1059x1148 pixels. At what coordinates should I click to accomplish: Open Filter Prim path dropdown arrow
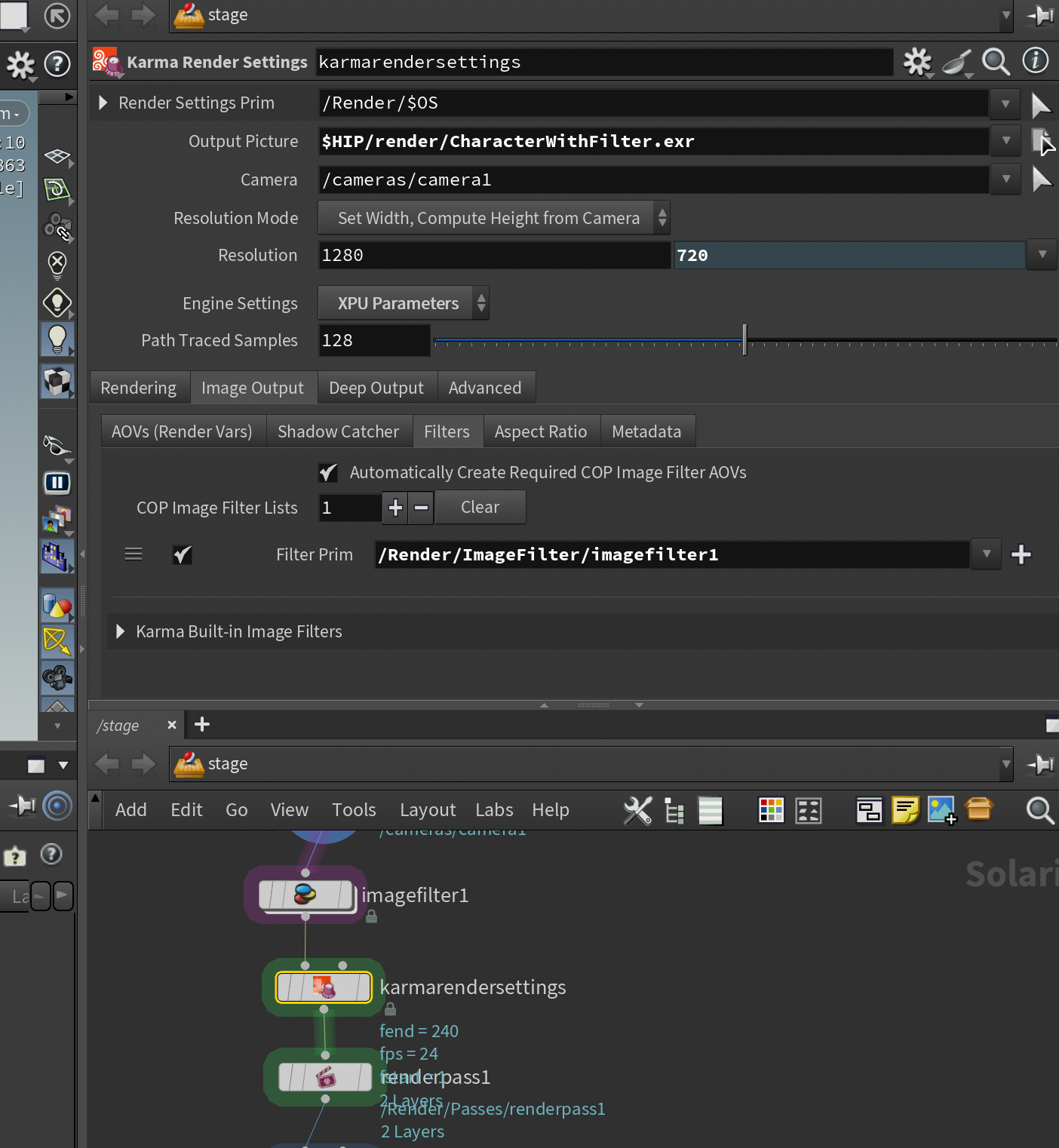[987, 555]
